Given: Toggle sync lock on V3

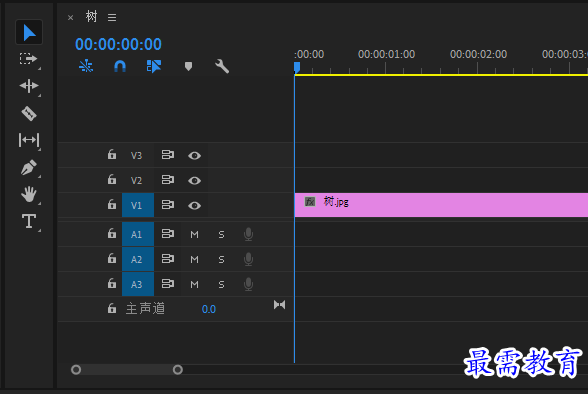Looking at the screenshot, I should pyautogui.click(x=168, y=154).
